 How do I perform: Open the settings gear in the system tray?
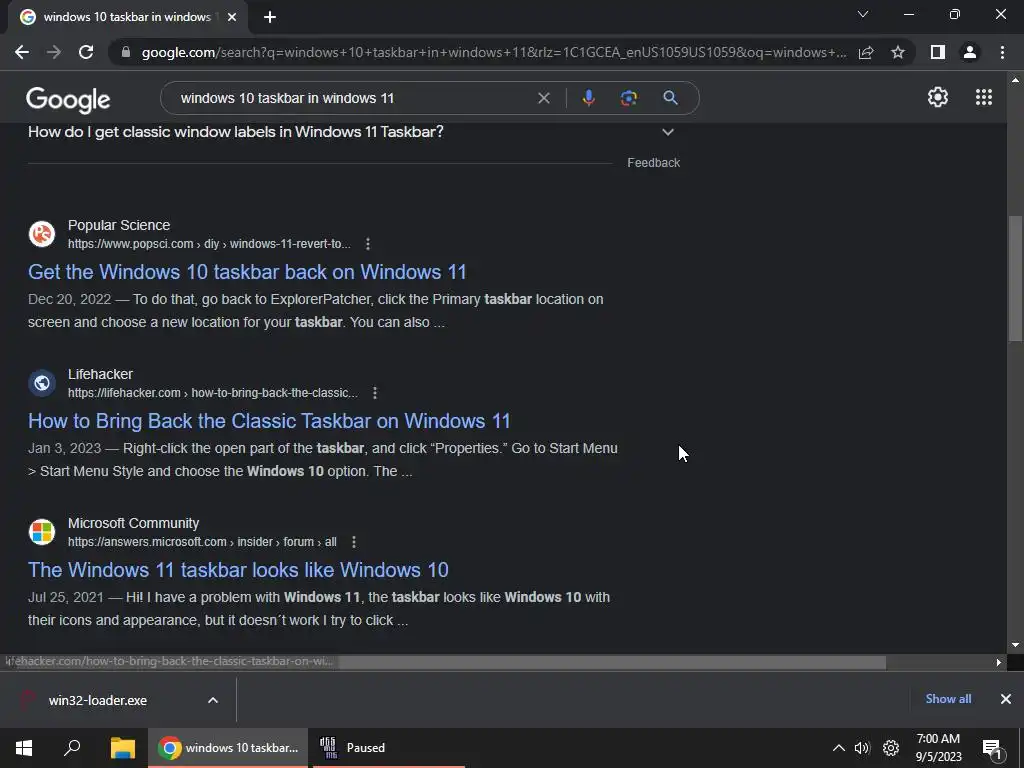pyautogui.click(x=891, y=748)
